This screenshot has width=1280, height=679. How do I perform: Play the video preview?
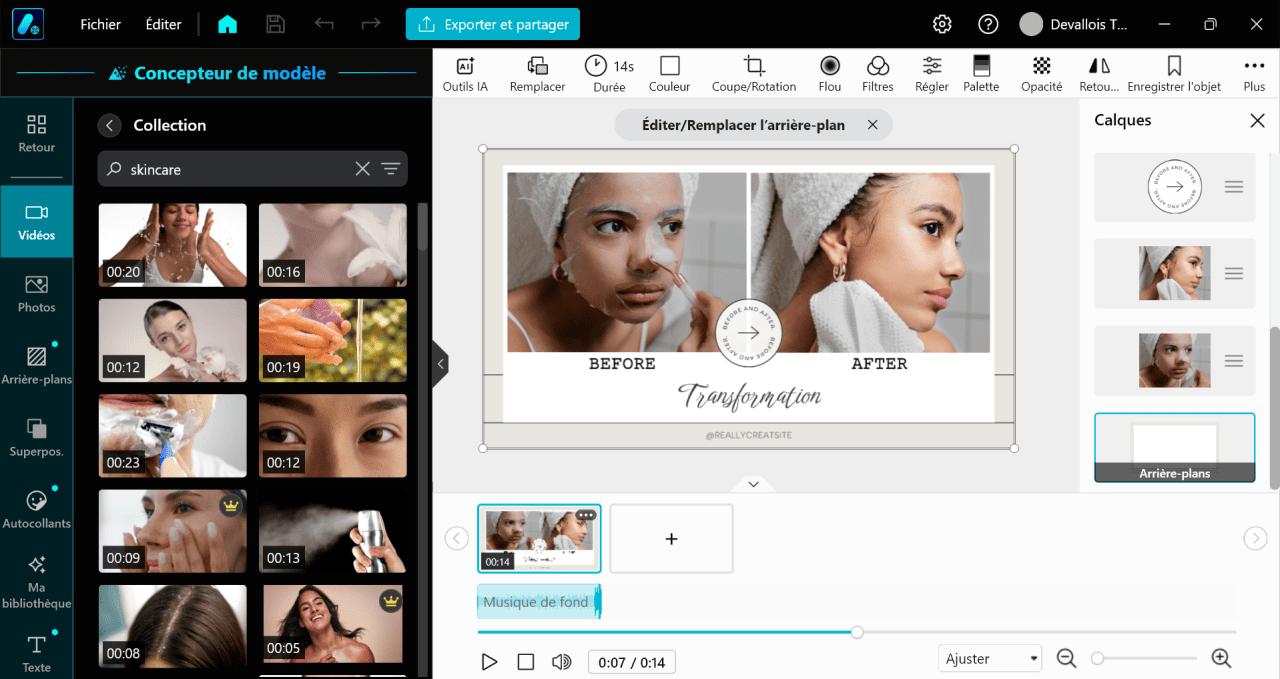click(x=489, y=661)
